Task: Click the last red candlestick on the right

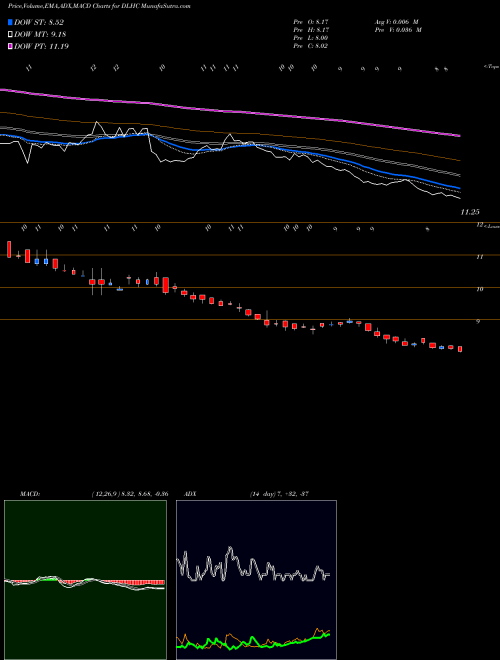Action: click(x=460, y=349)
